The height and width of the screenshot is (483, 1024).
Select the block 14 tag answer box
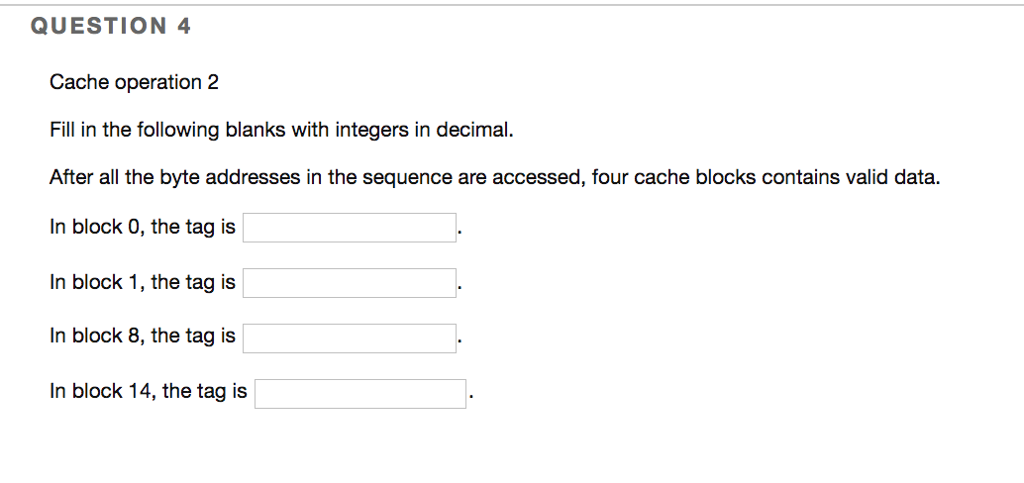tap(361, 393)
